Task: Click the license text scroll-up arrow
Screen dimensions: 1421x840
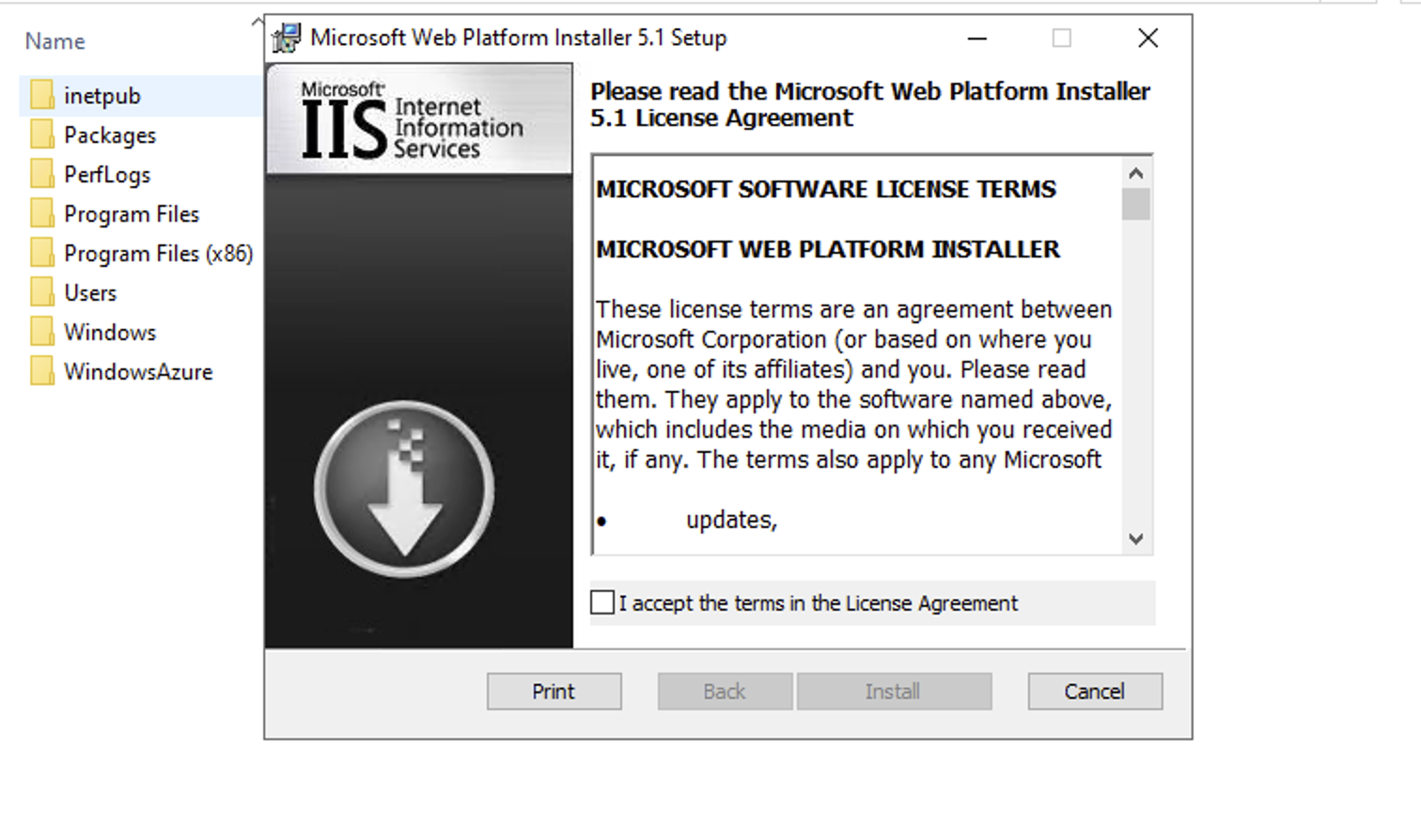Action: pyautogui.click(x=1136, y=173)
